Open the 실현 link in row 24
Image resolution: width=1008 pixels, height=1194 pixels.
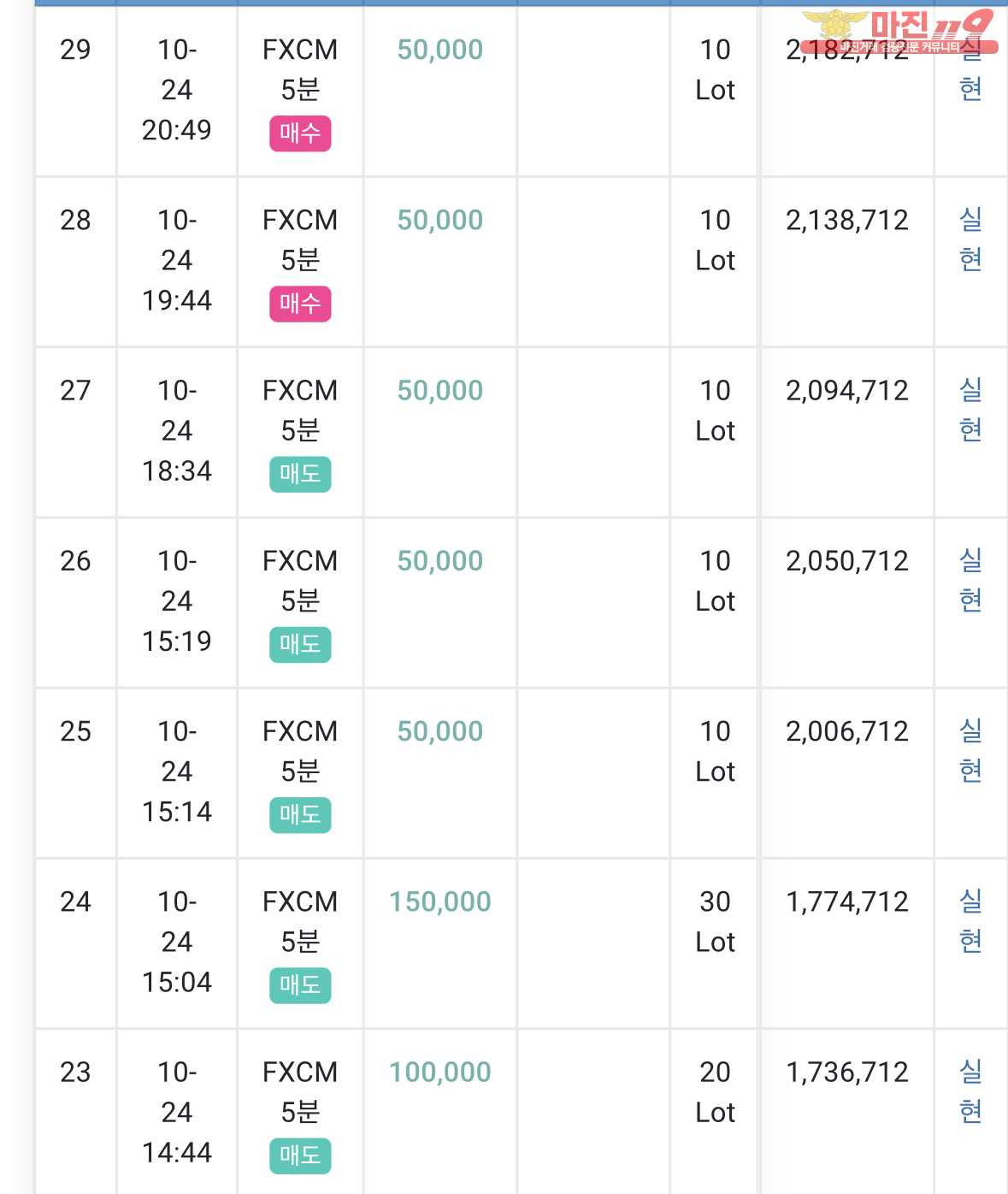point(970,920)
